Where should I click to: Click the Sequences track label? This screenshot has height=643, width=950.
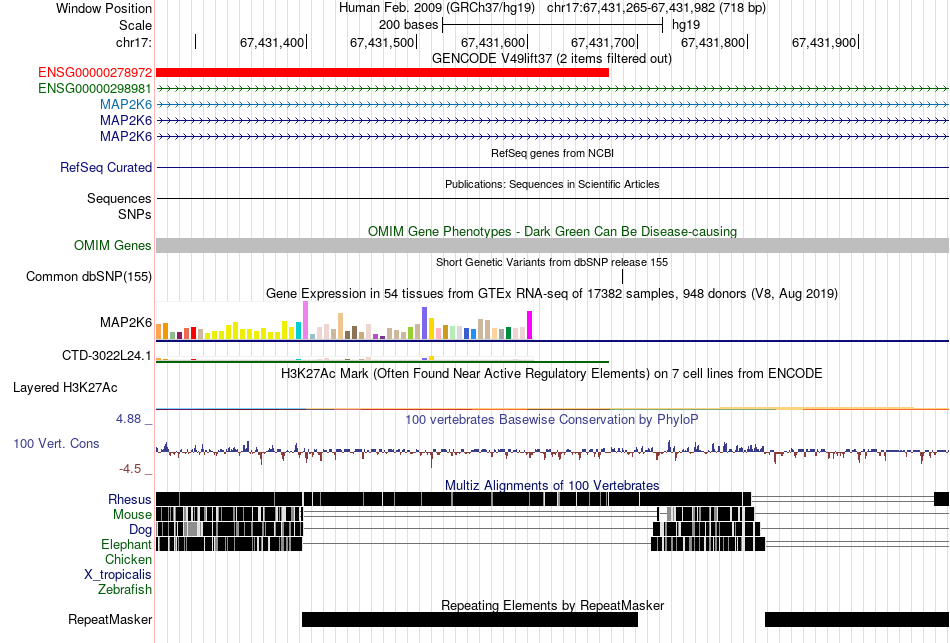click(x=119, y=198)
